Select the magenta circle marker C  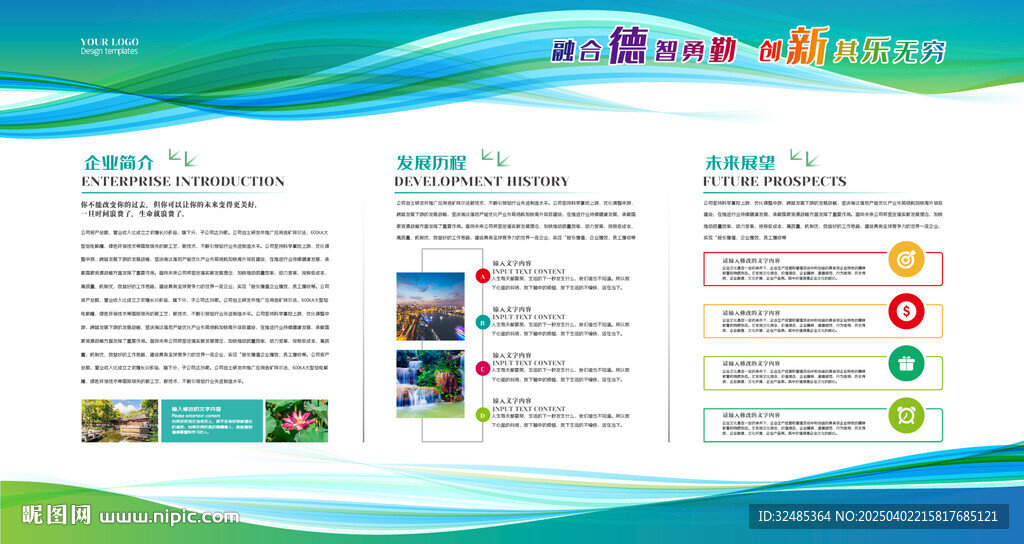[x=482, y=369]
